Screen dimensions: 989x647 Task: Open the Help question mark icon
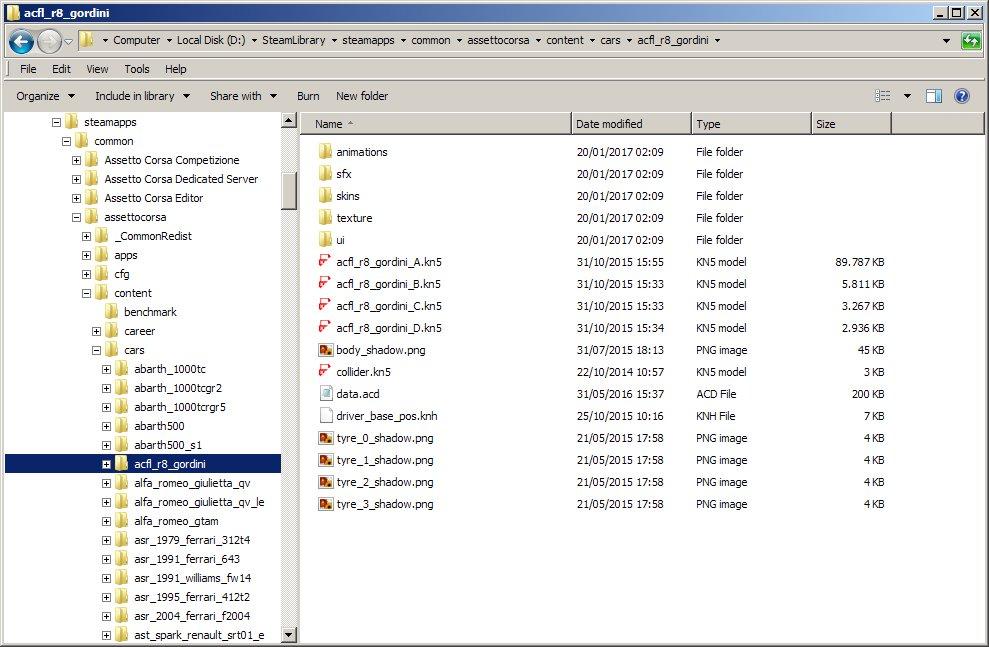pyautogui.click(x=962, y=96)
